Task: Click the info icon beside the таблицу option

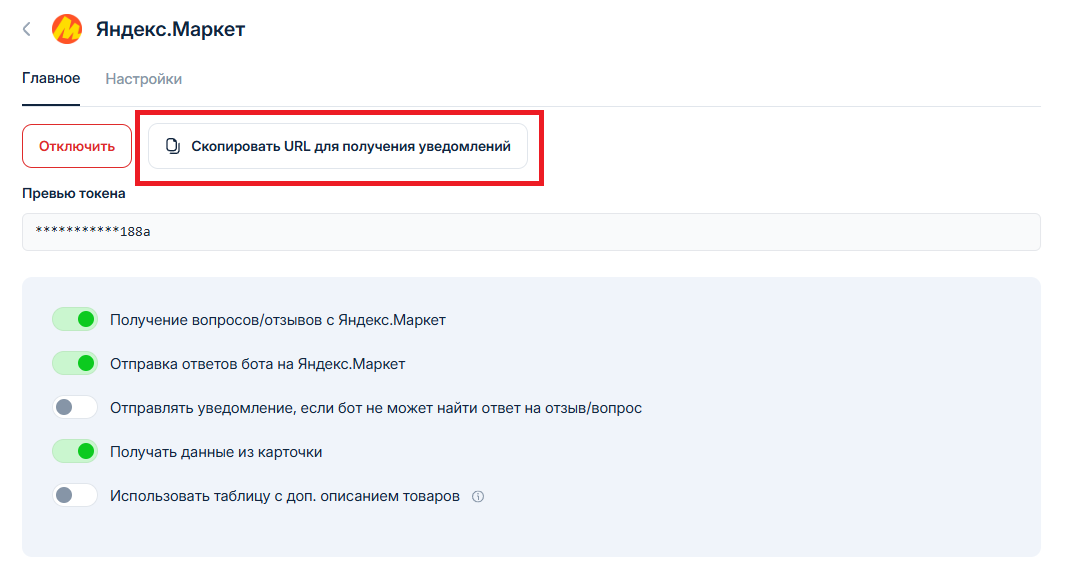Action: coord(478,496)
